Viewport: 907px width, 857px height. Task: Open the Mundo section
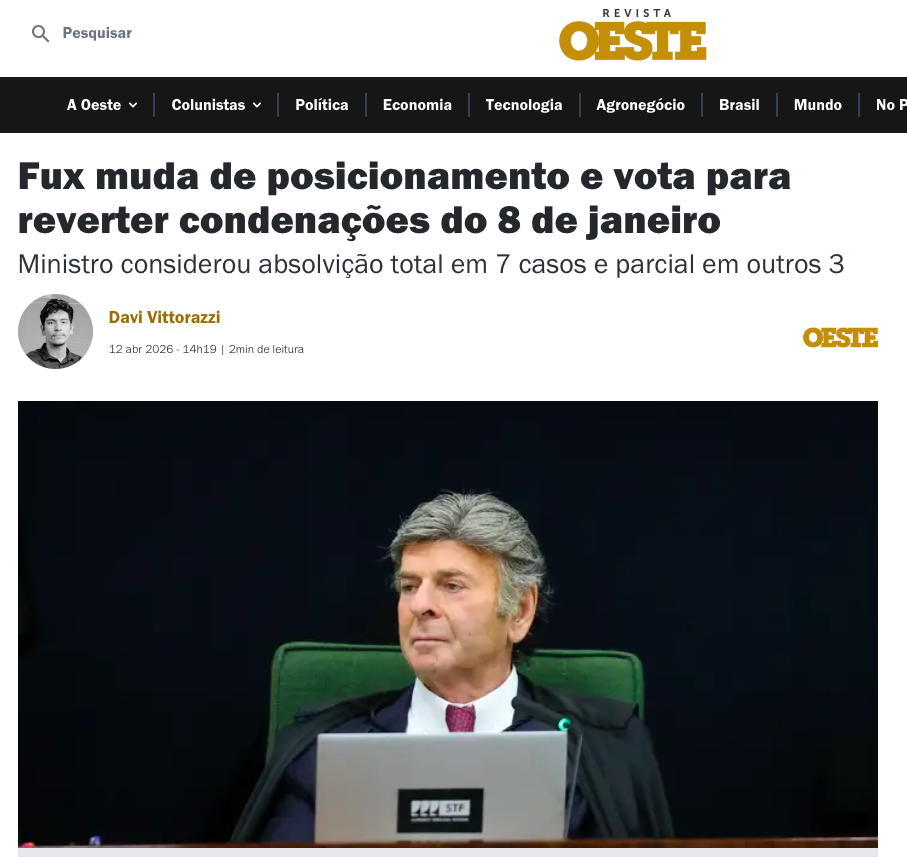[817, 105]
